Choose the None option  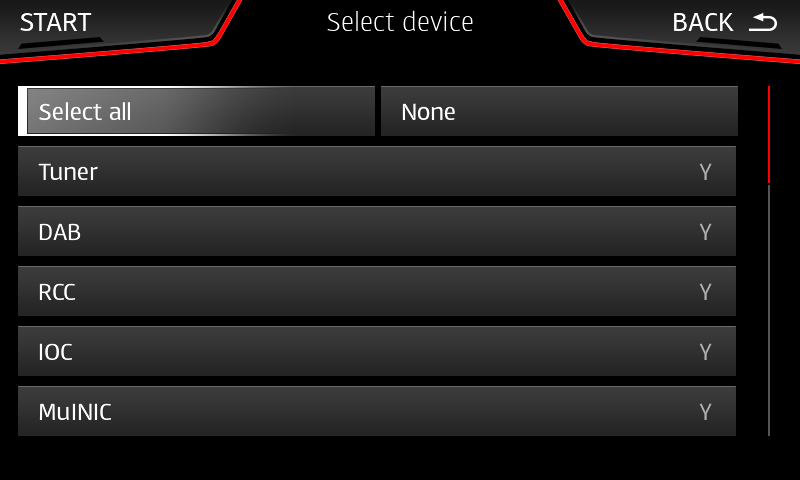(559, 111)
